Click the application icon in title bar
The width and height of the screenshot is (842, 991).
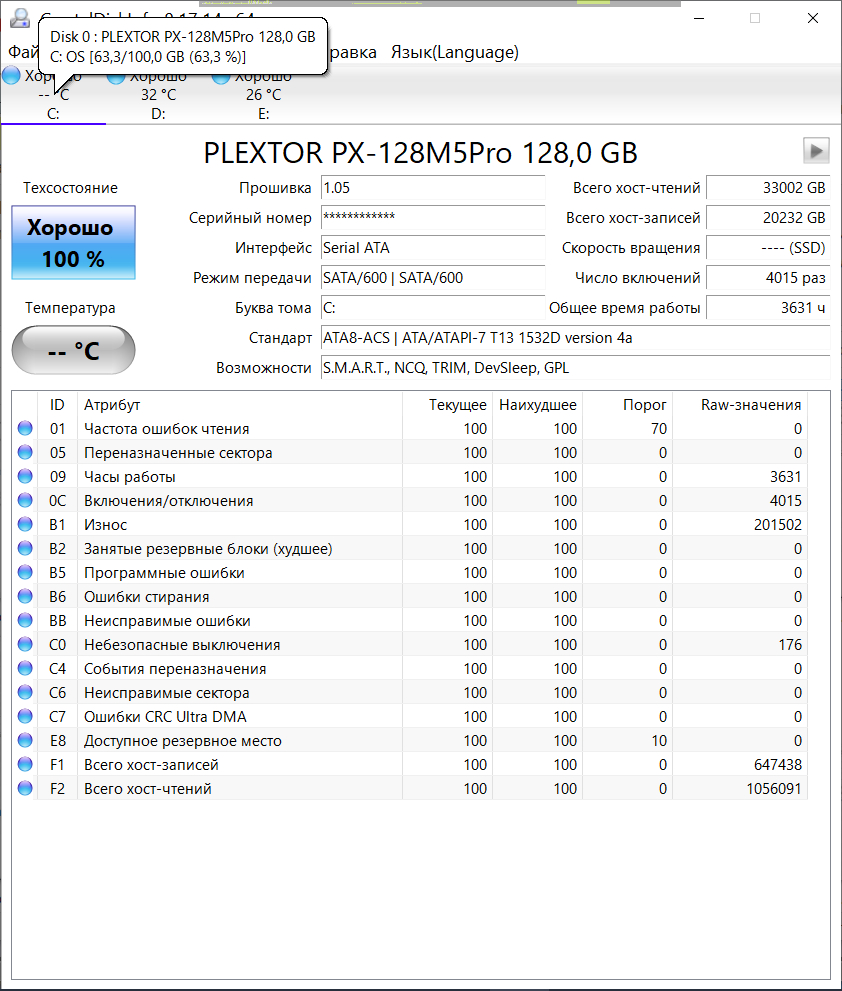coord(20,18)
